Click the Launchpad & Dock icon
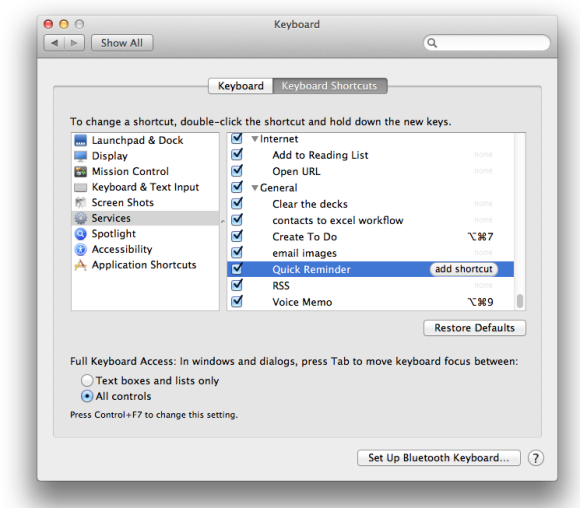Screen dimensions: 580x508 (80, 140)
